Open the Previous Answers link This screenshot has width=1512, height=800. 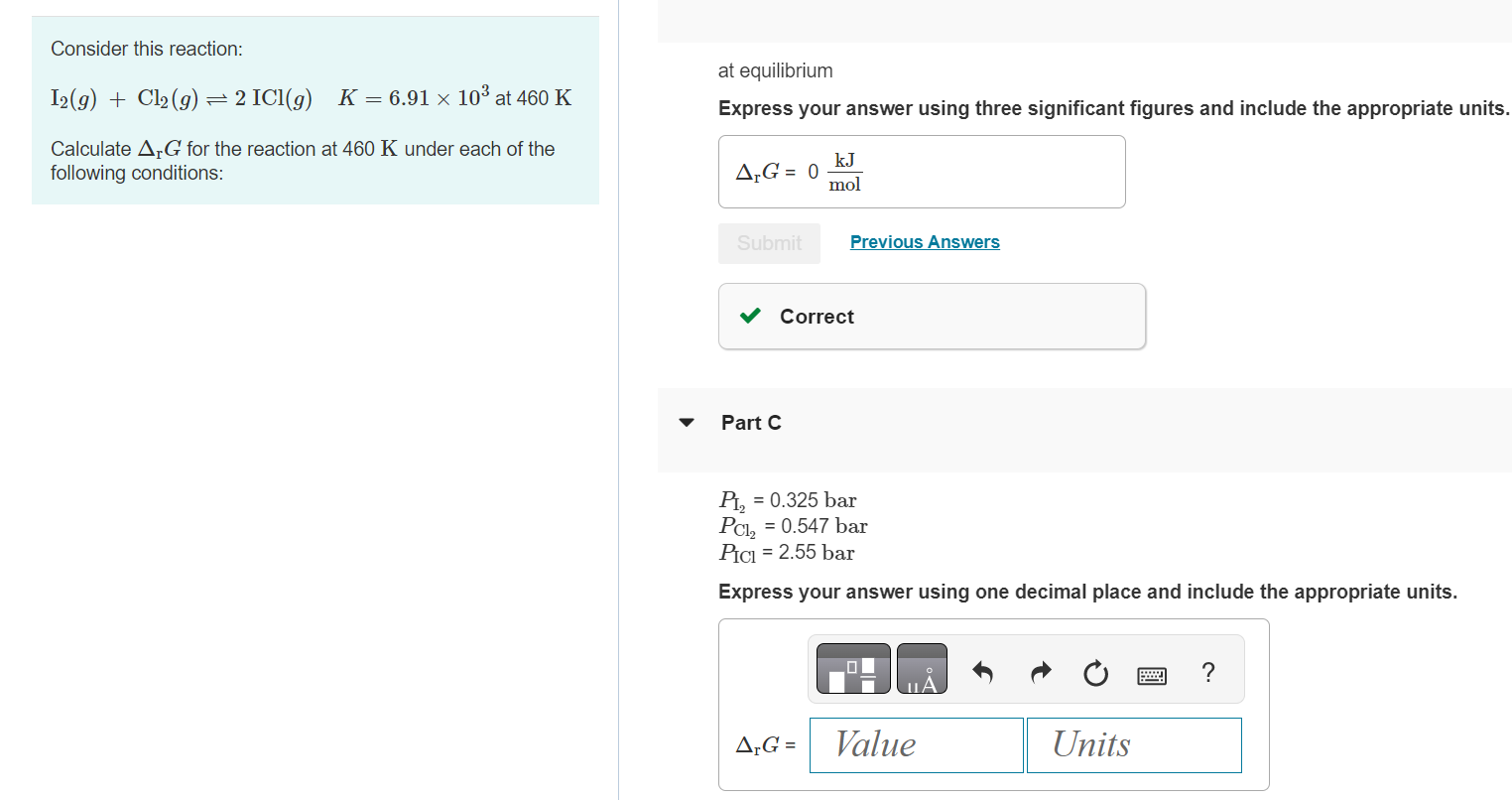point(925,241)
